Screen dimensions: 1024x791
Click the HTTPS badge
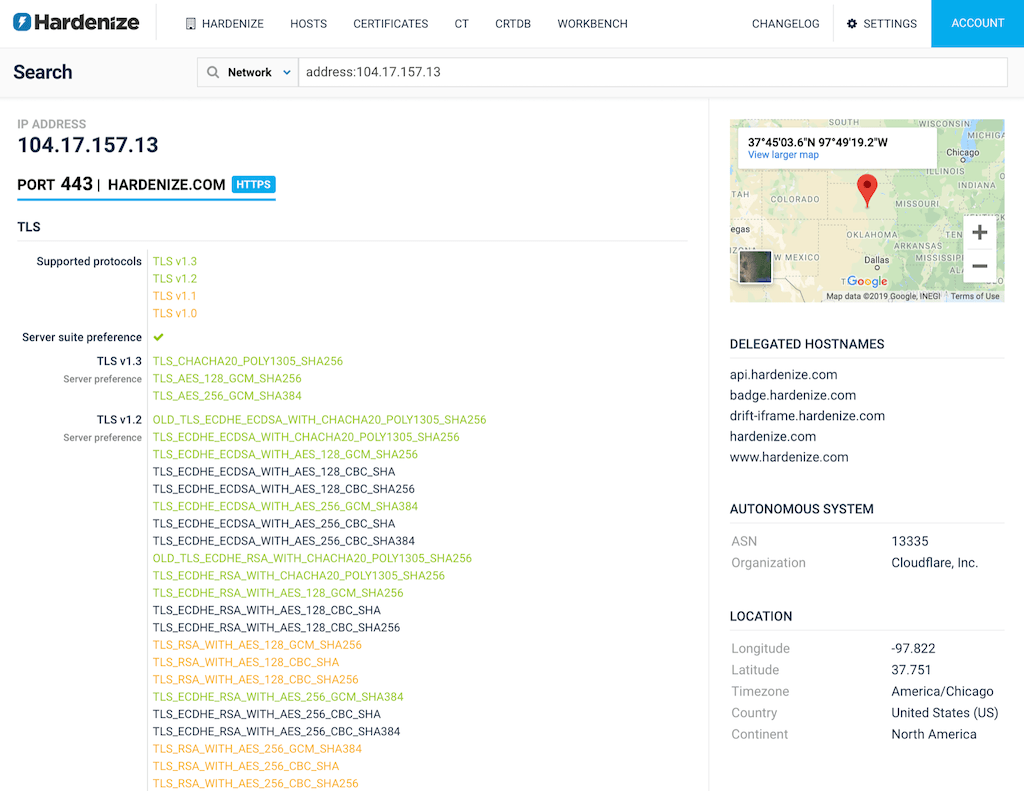pyautogui.click(x=253, y=185)
